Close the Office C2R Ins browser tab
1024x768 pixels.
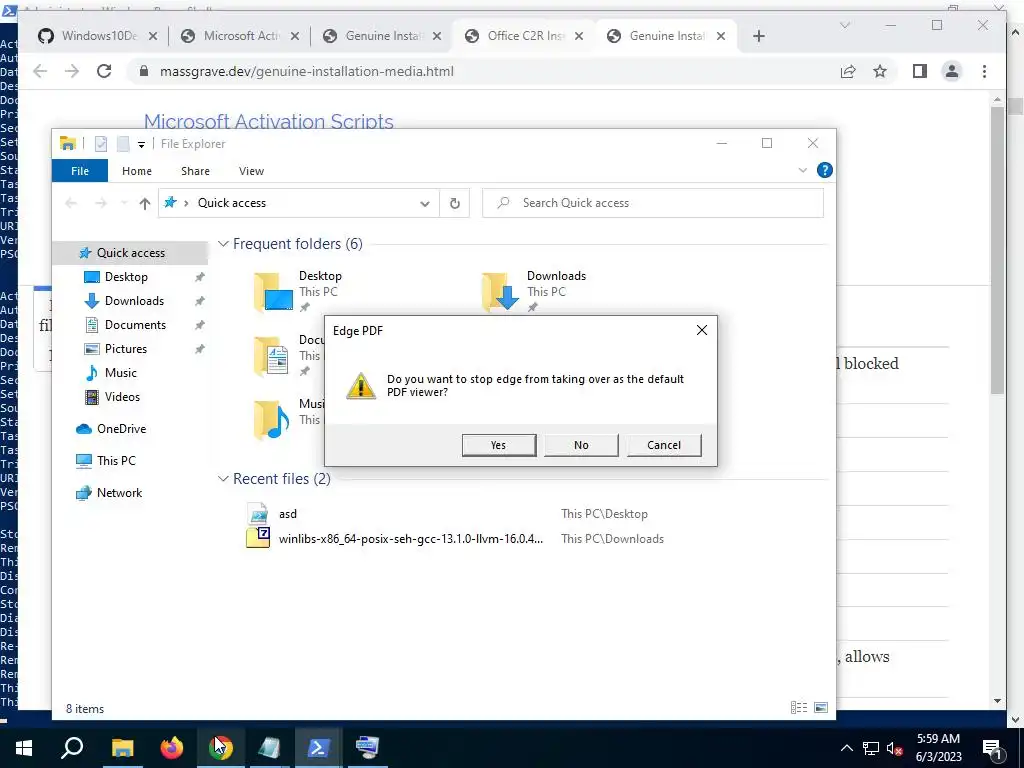pyautogui.click(x=579, y=36)
